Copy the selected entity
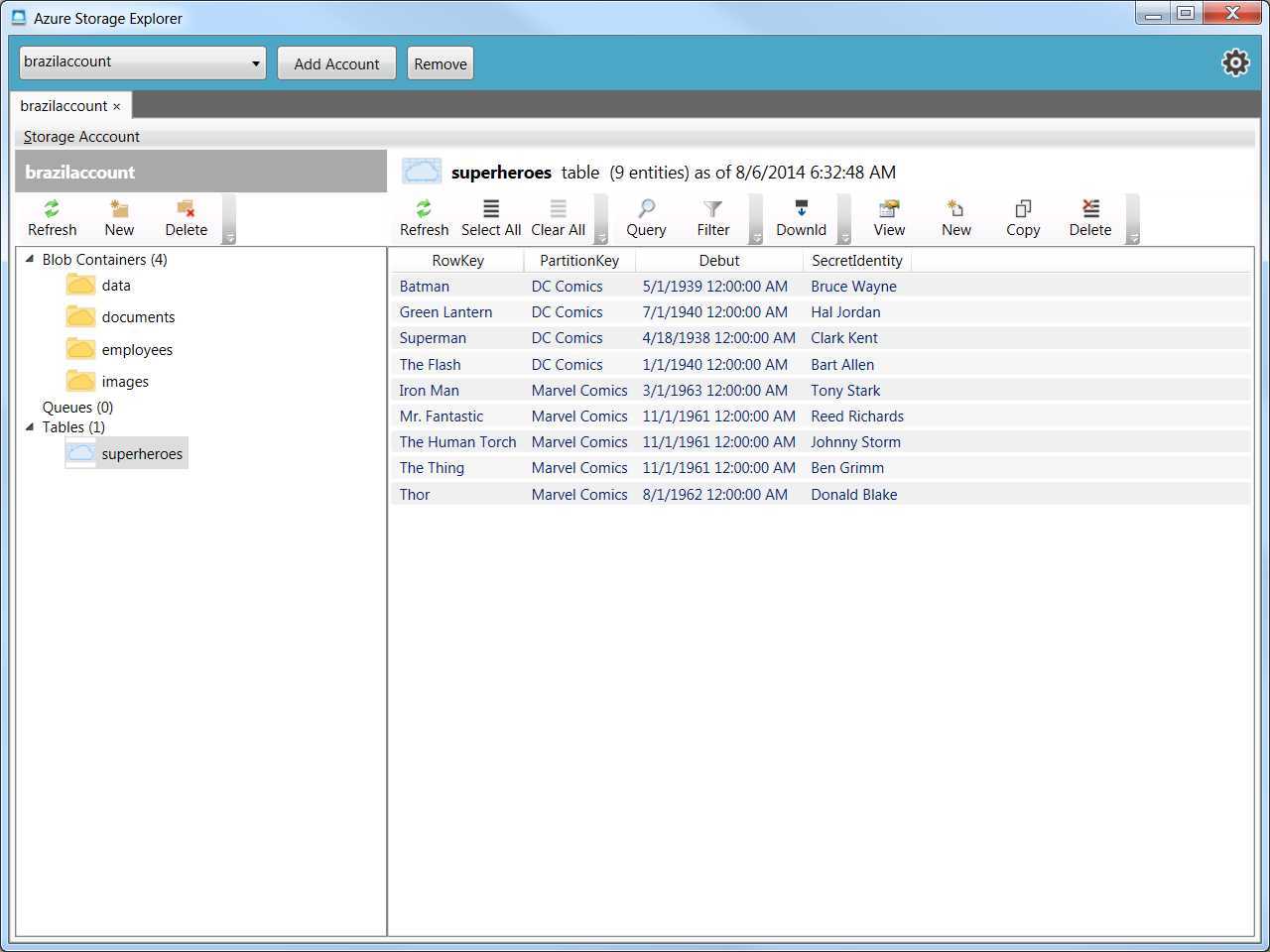 point(1023,218)
